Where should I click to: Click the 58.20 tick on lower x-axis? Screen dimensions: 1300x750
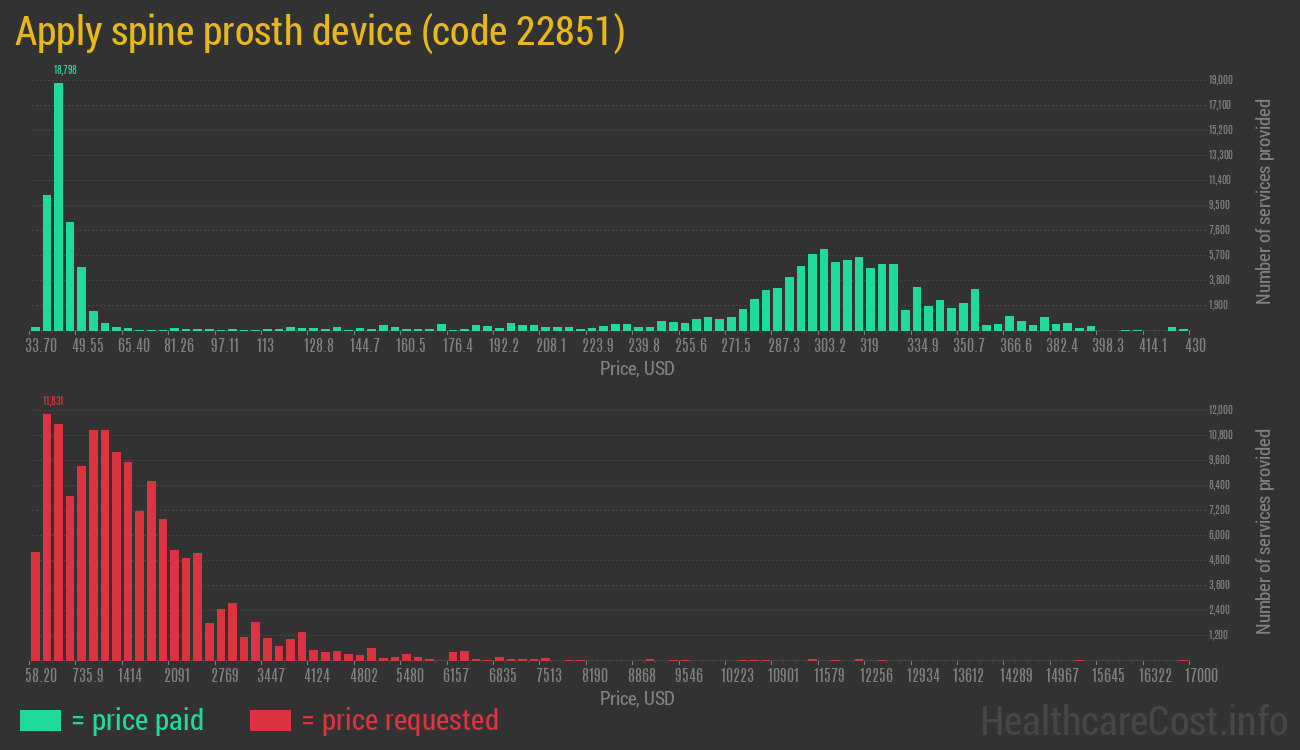(41, 676)
